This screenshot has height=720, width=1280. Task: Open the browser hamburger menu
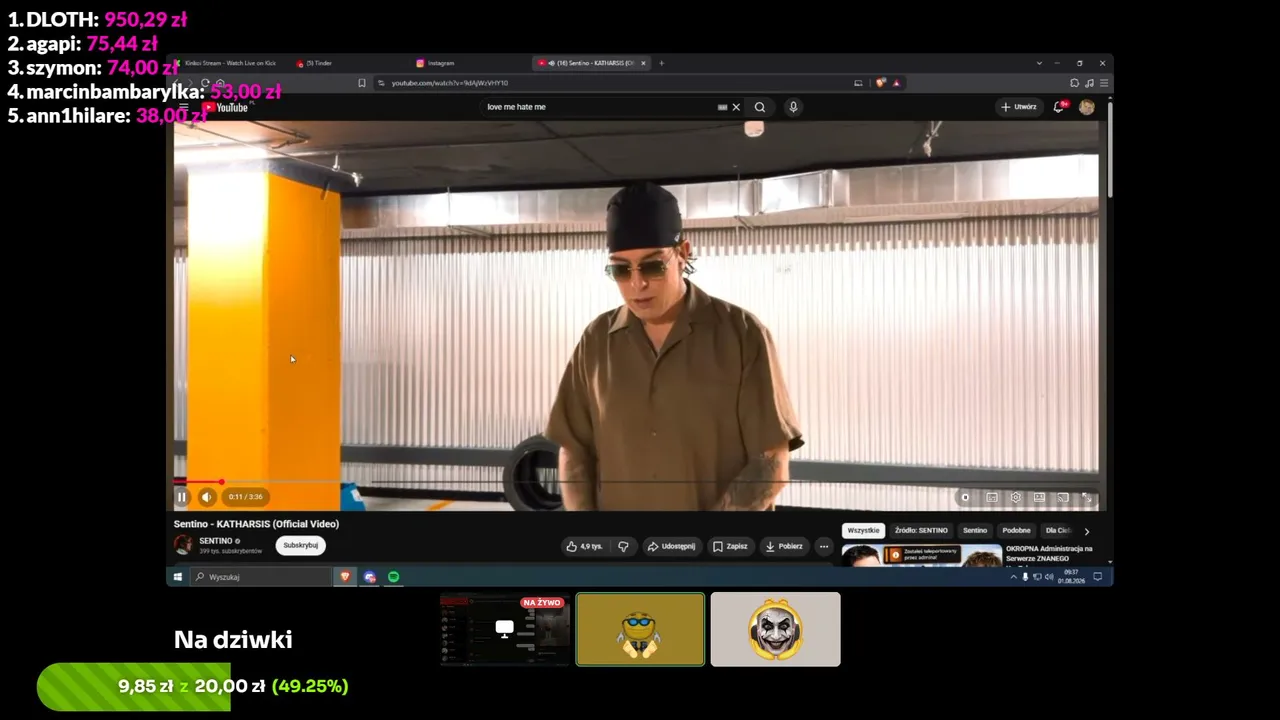pyautogui.click(x=1103, y=83)
